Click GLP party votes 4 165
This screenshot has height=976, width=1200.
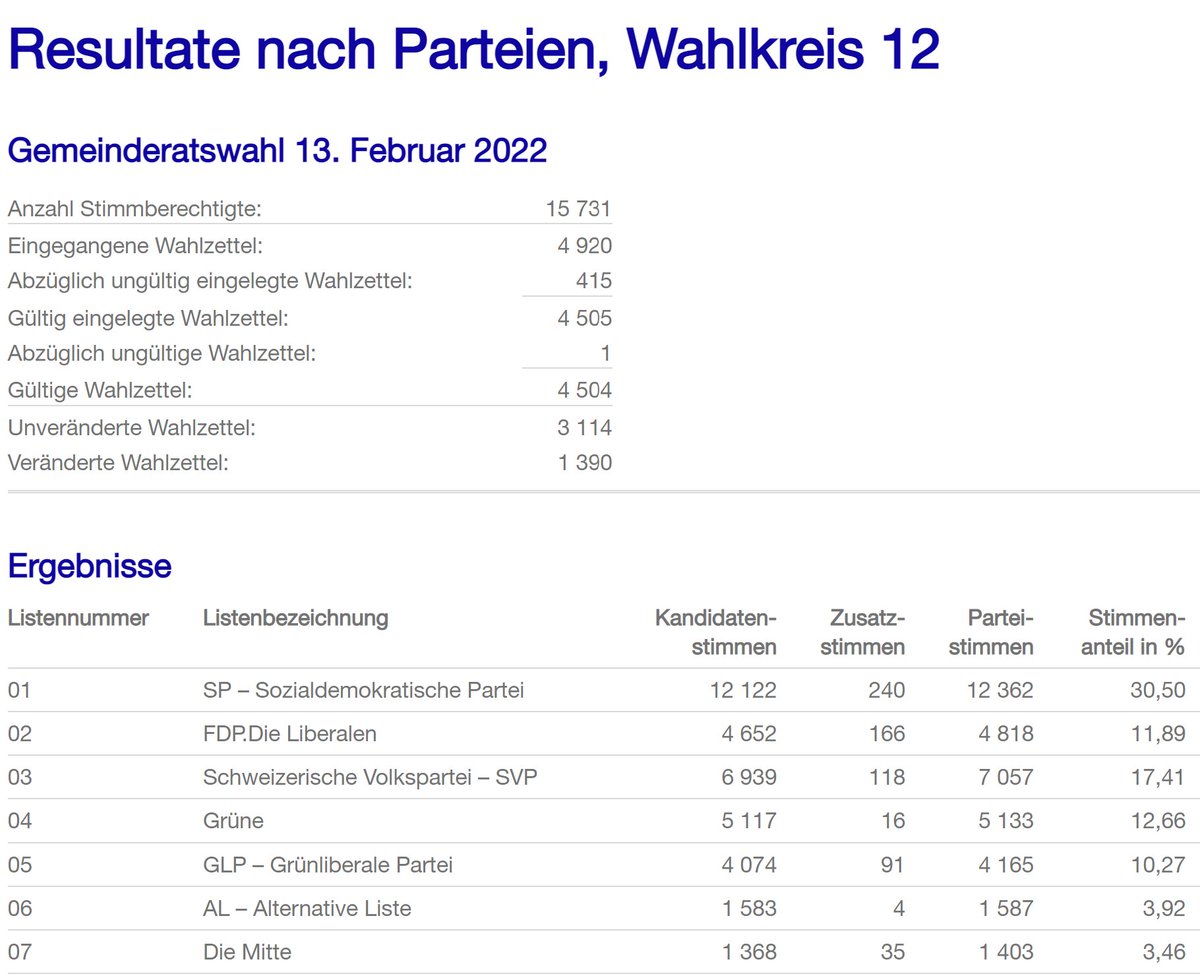click(x=1006, y=864)
